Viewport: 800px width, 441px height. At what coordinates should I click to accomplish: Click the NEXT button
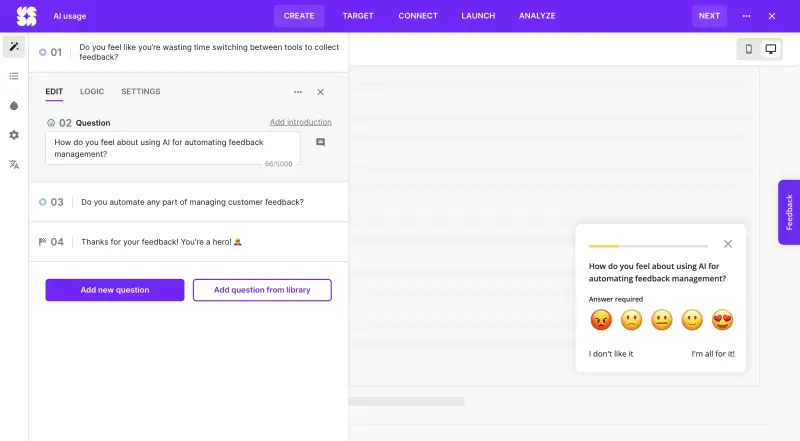[x=709, y=16]
